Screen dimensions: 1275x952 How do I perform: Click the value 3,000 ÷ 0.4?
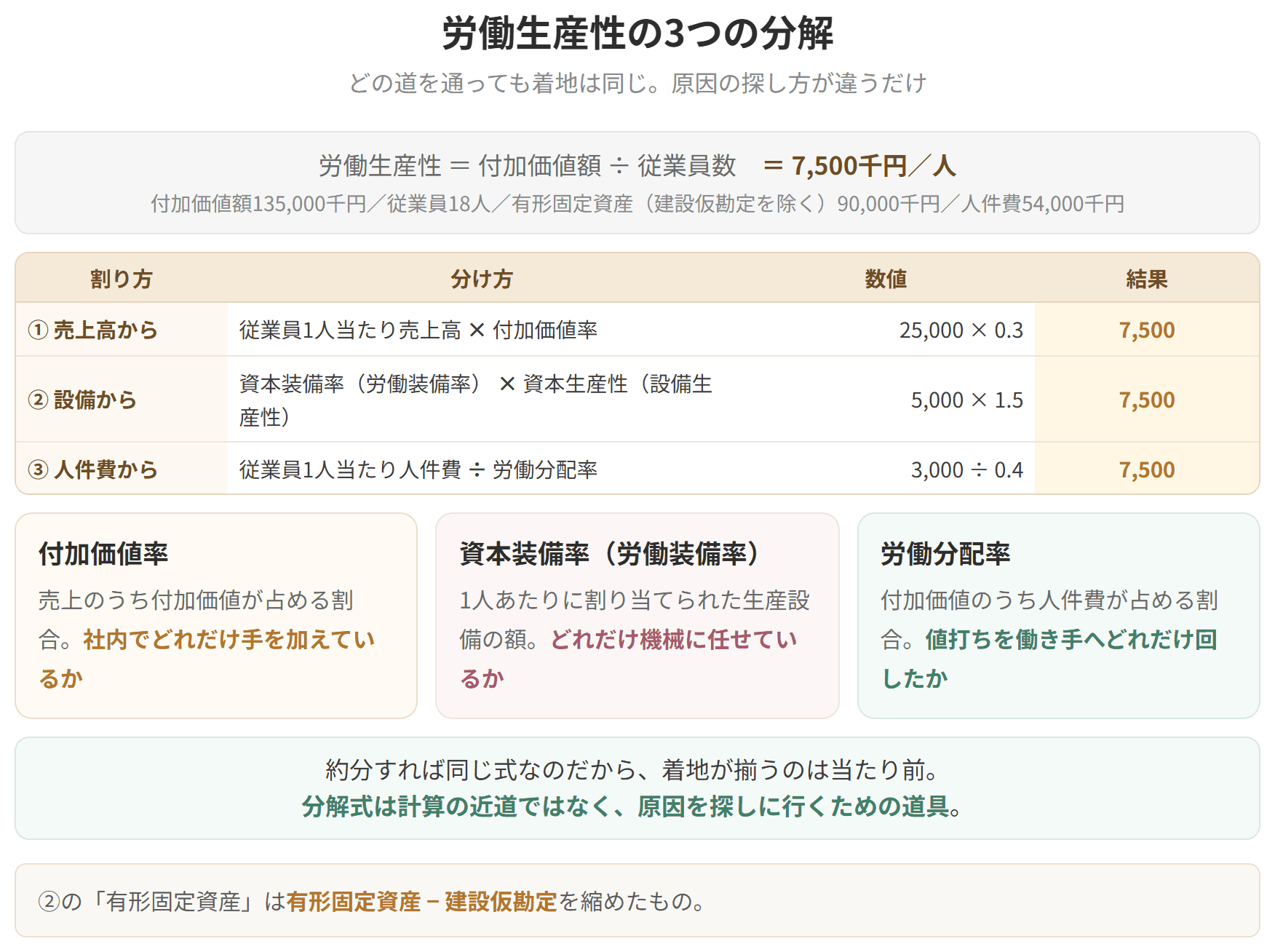(967, 469)
